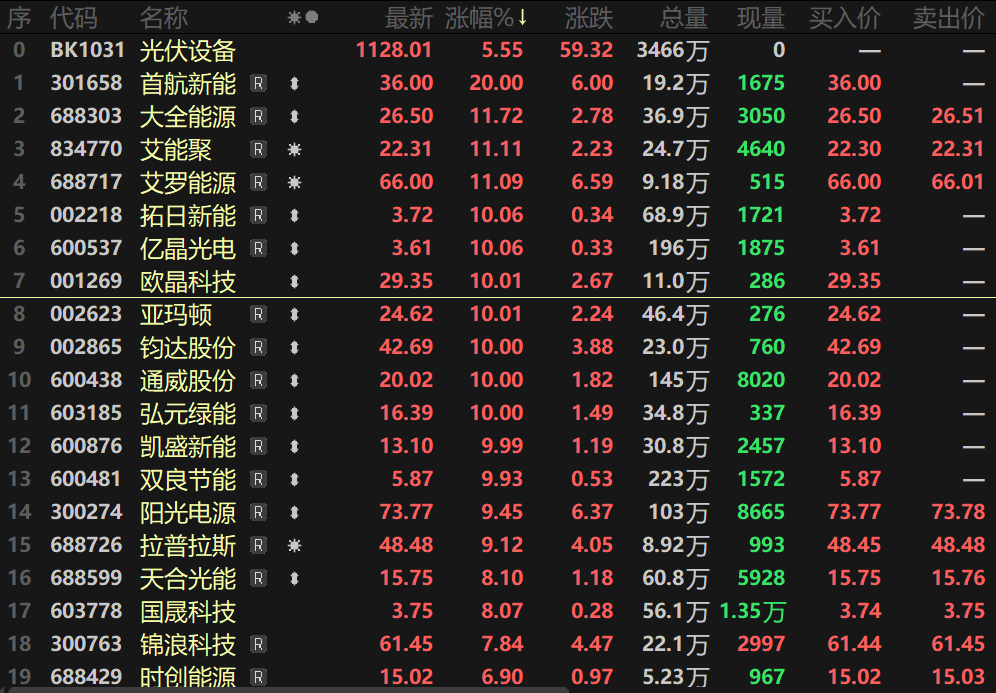The width and height of the screenshot is (996, 693).
Task: Click the R badge beside 时创能源
Action: (x=258, y=677)
